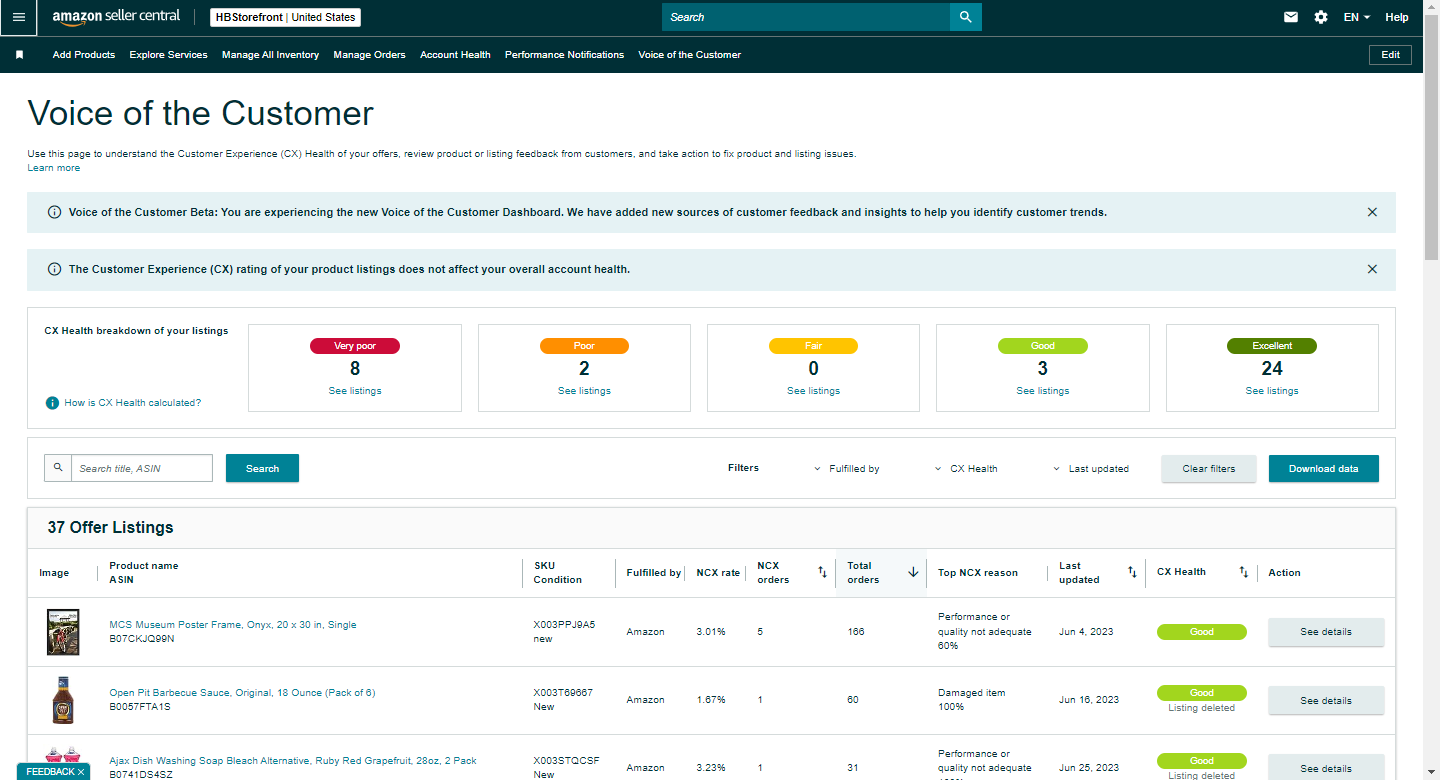Close the Feedback tab
The width and height of the screenshot is (1440, 780).
click(81, 772)
